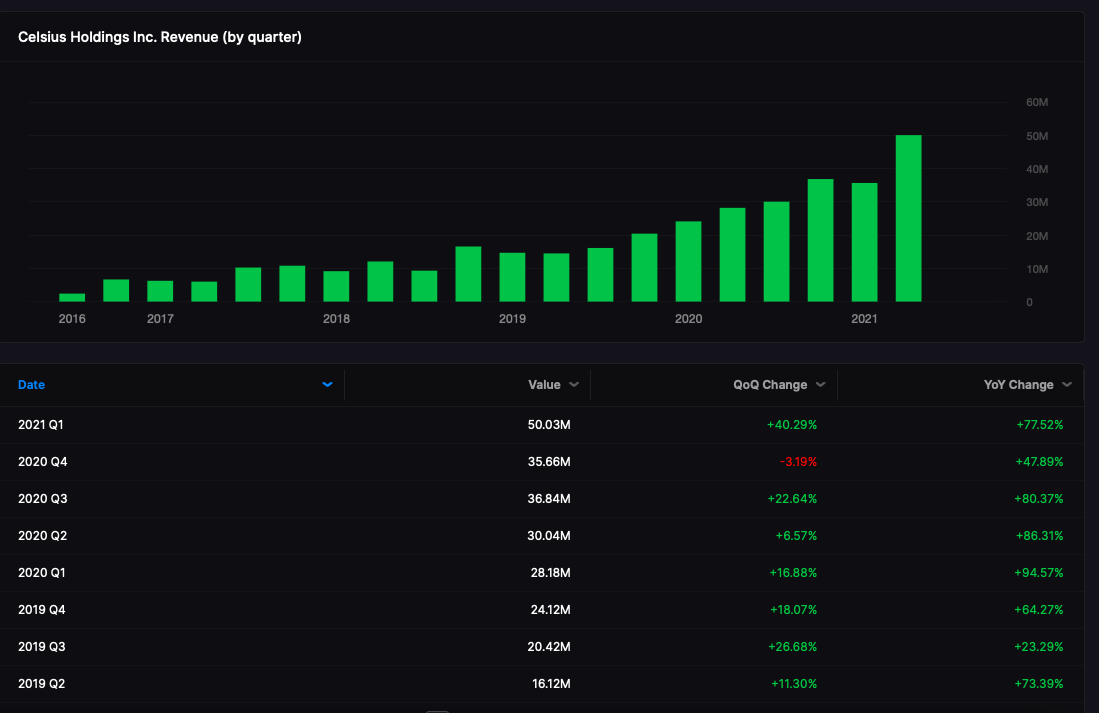
Task: Click the '+18.07%' QoQ change cell
Action: 793,610
